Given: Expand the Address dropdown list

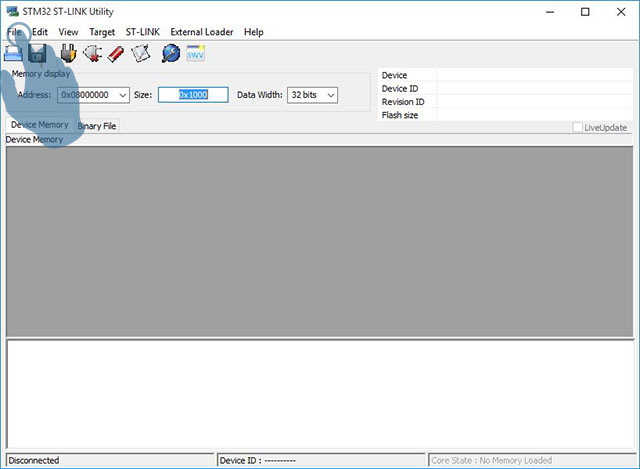Looking at the screenshot, I should tap(122, 95).
